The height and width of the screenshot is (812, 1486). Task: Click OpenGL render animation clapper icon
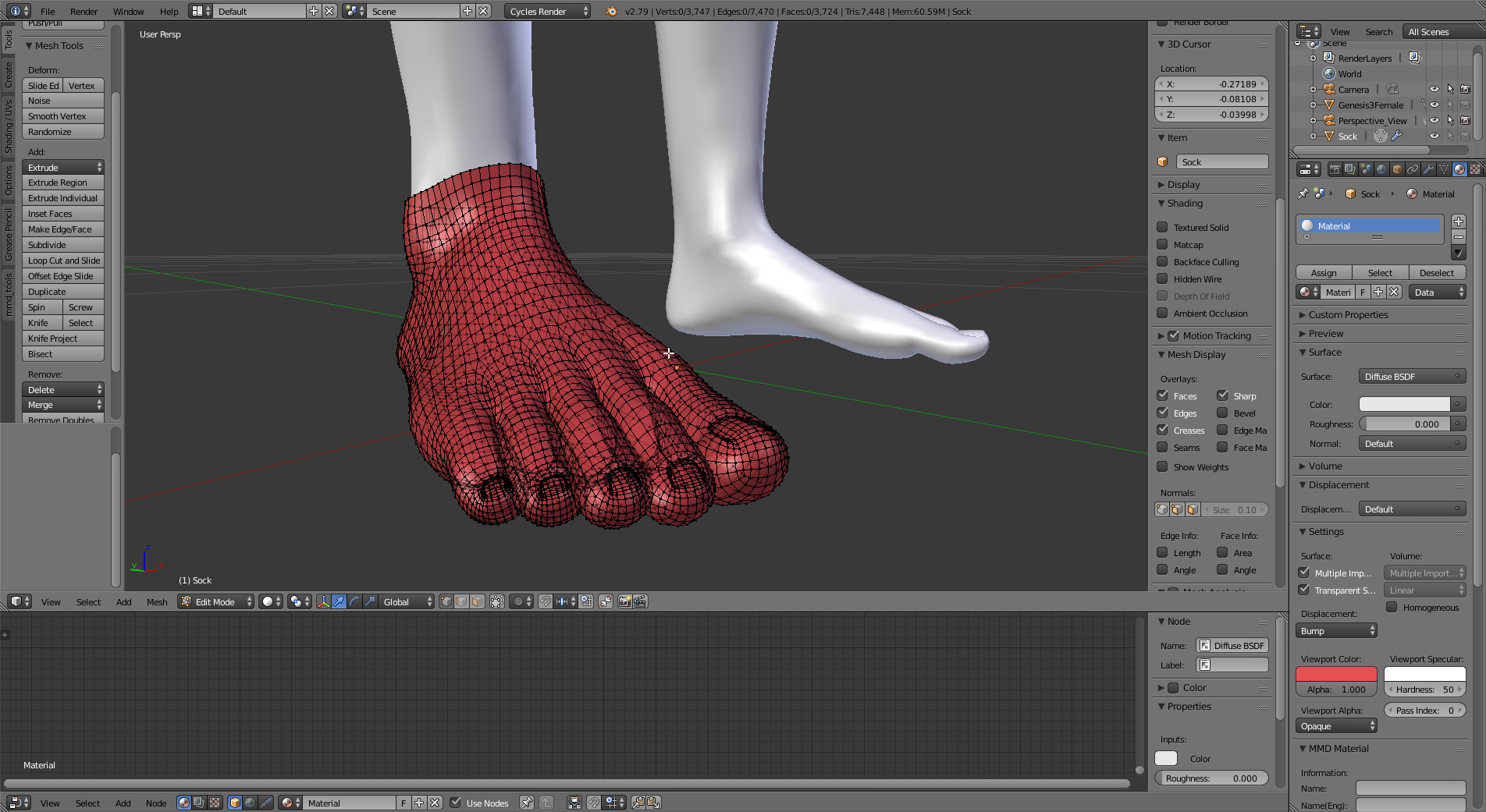click(640, 601)
